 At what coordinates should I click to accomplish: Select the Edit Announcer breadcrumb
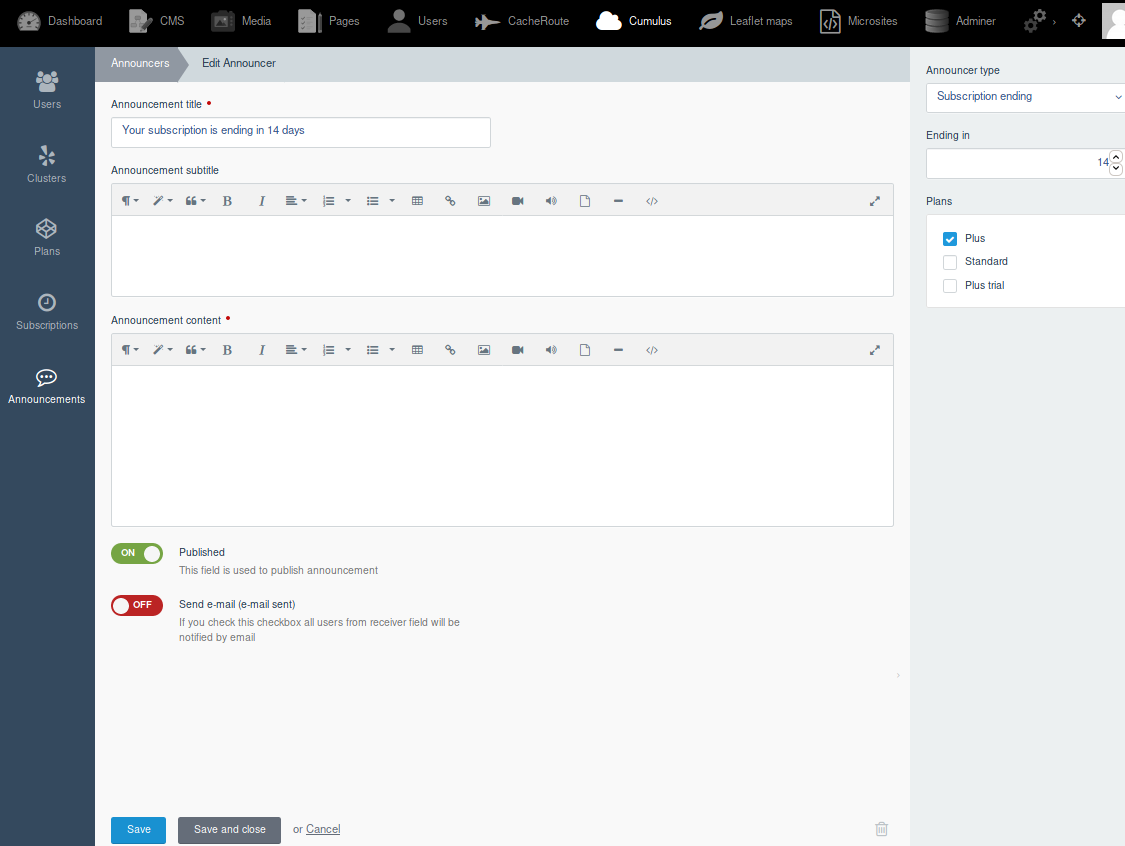coord(239,63)
